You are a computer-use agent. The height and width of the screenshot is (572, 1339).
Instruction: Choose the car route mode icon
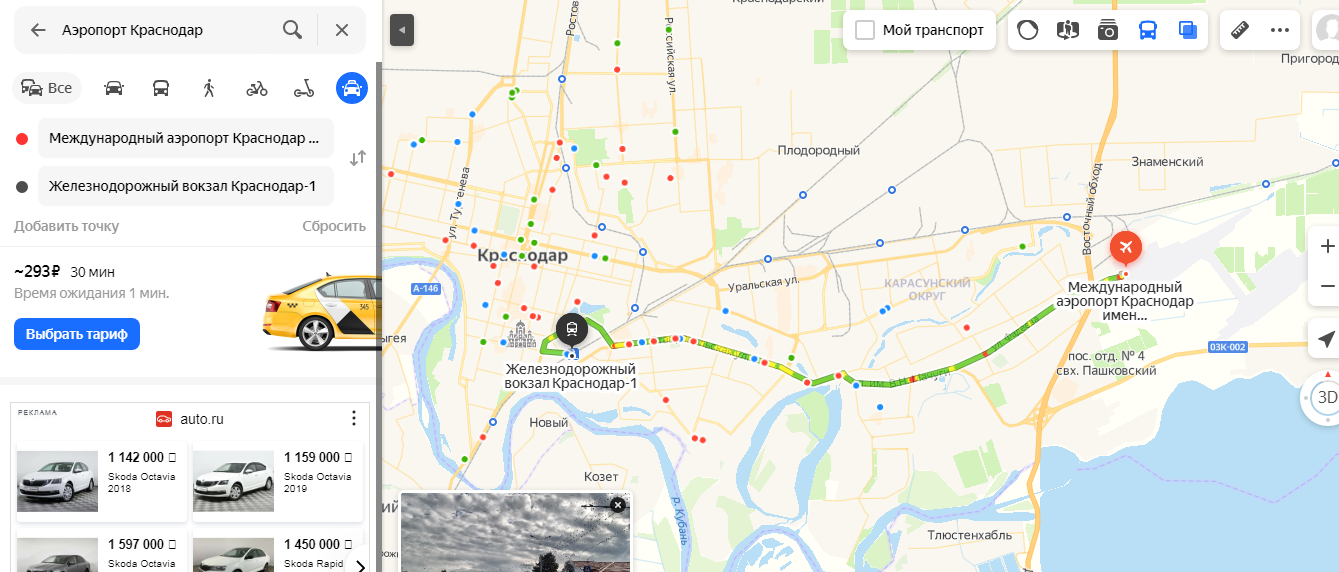[114, 88]
